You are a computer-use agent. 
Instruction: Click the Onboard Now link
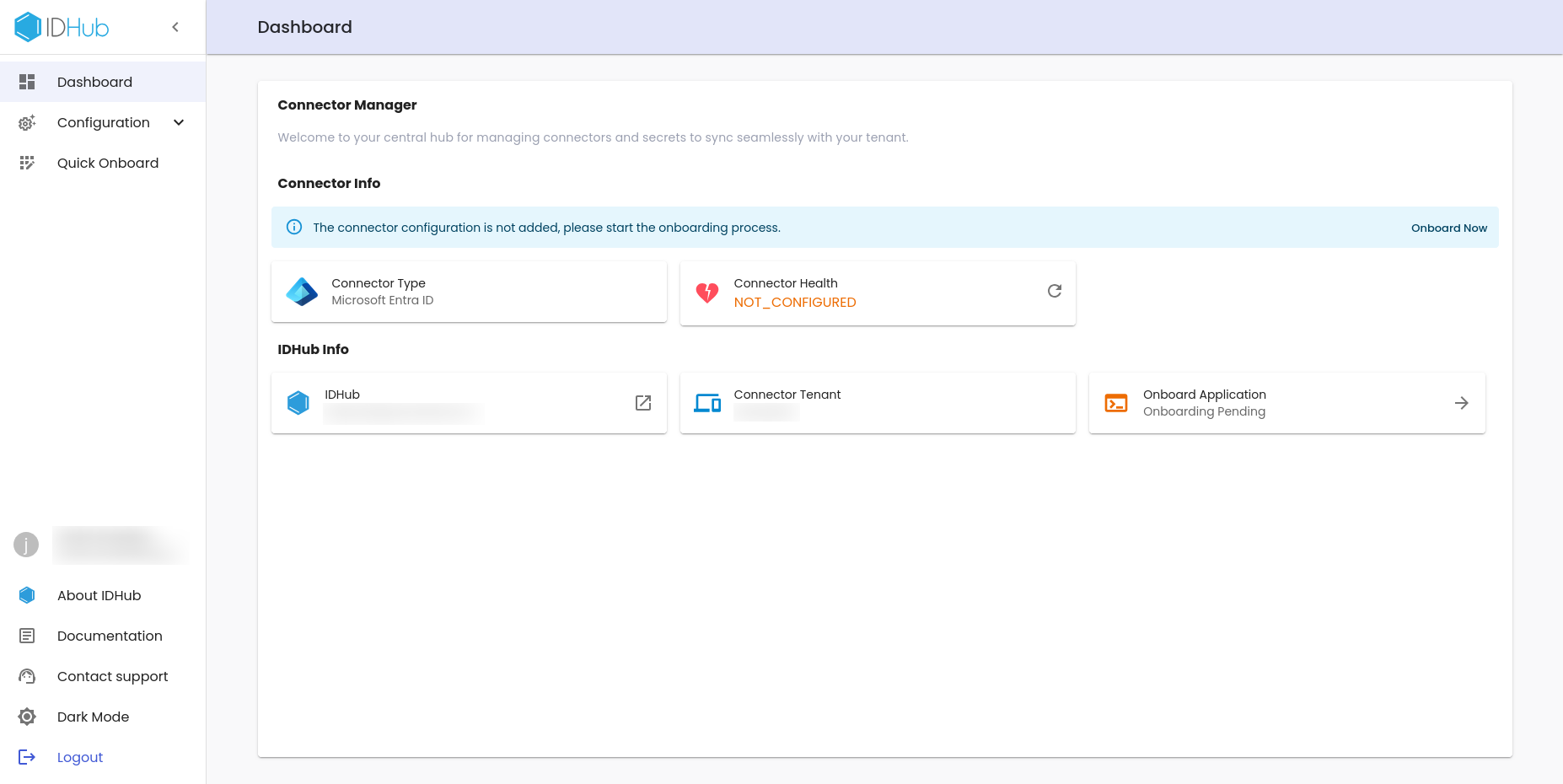(1448, 228)
